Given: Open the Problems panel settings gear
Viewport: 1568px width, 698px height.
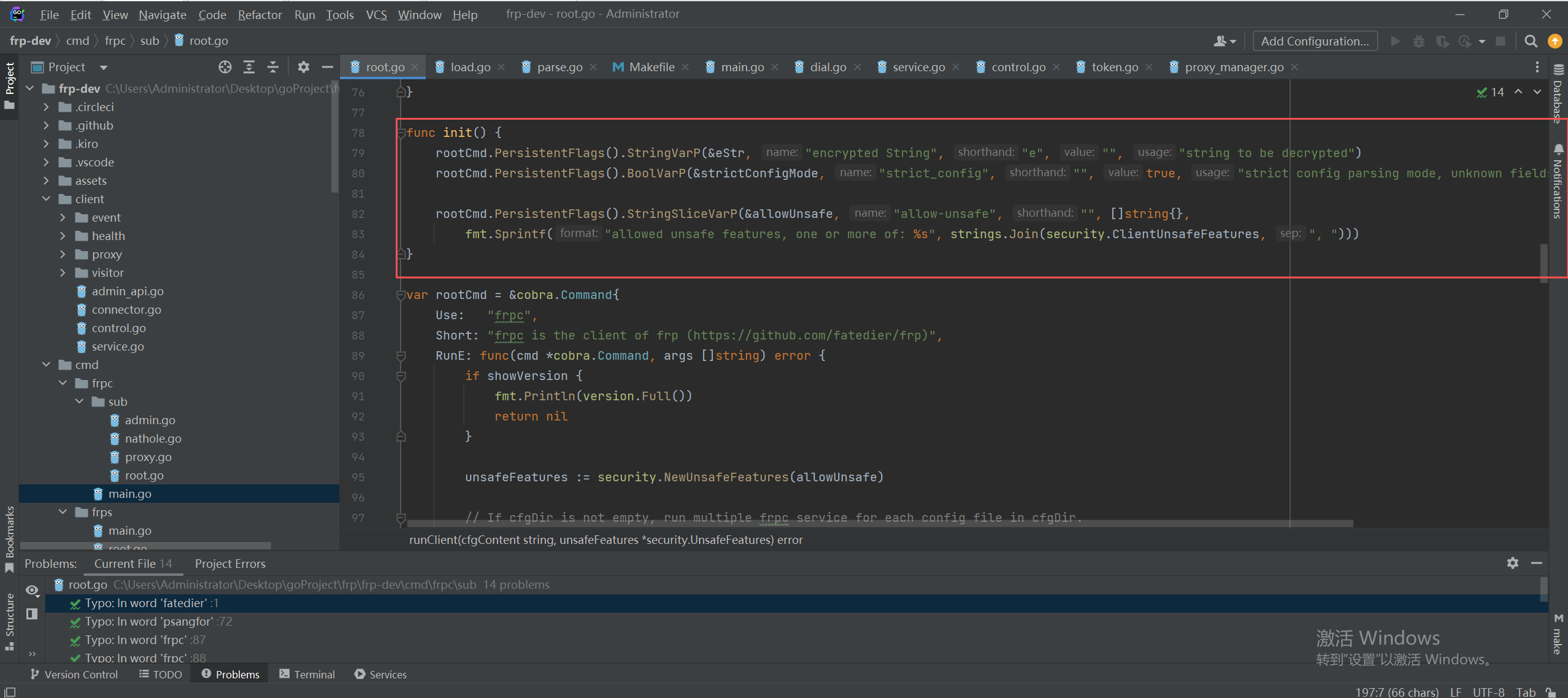Looking at the screenshot, I should pos(1513,563).
